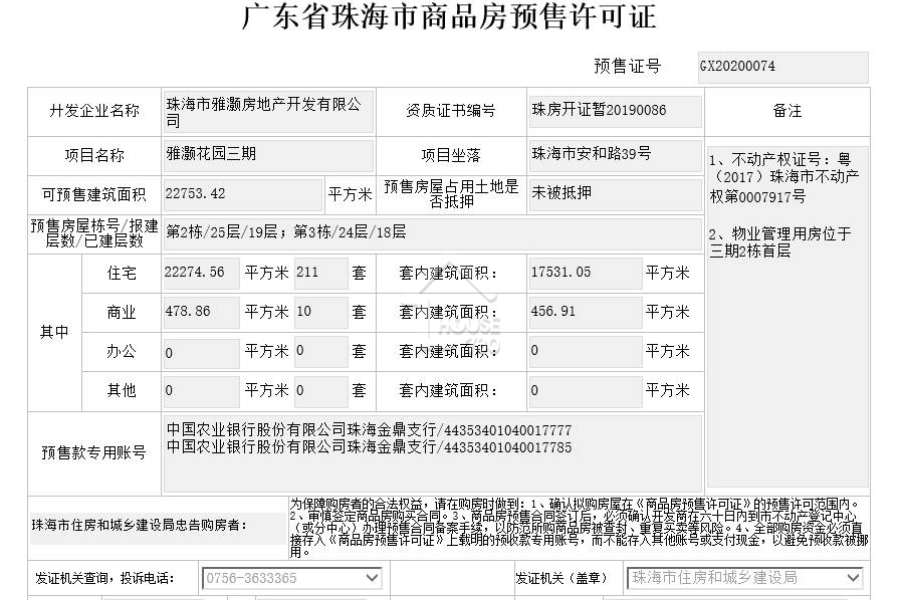
Task: Click the 资质证书编号 field 珠房开证暂20190086
Action: (x=615, y=111)
